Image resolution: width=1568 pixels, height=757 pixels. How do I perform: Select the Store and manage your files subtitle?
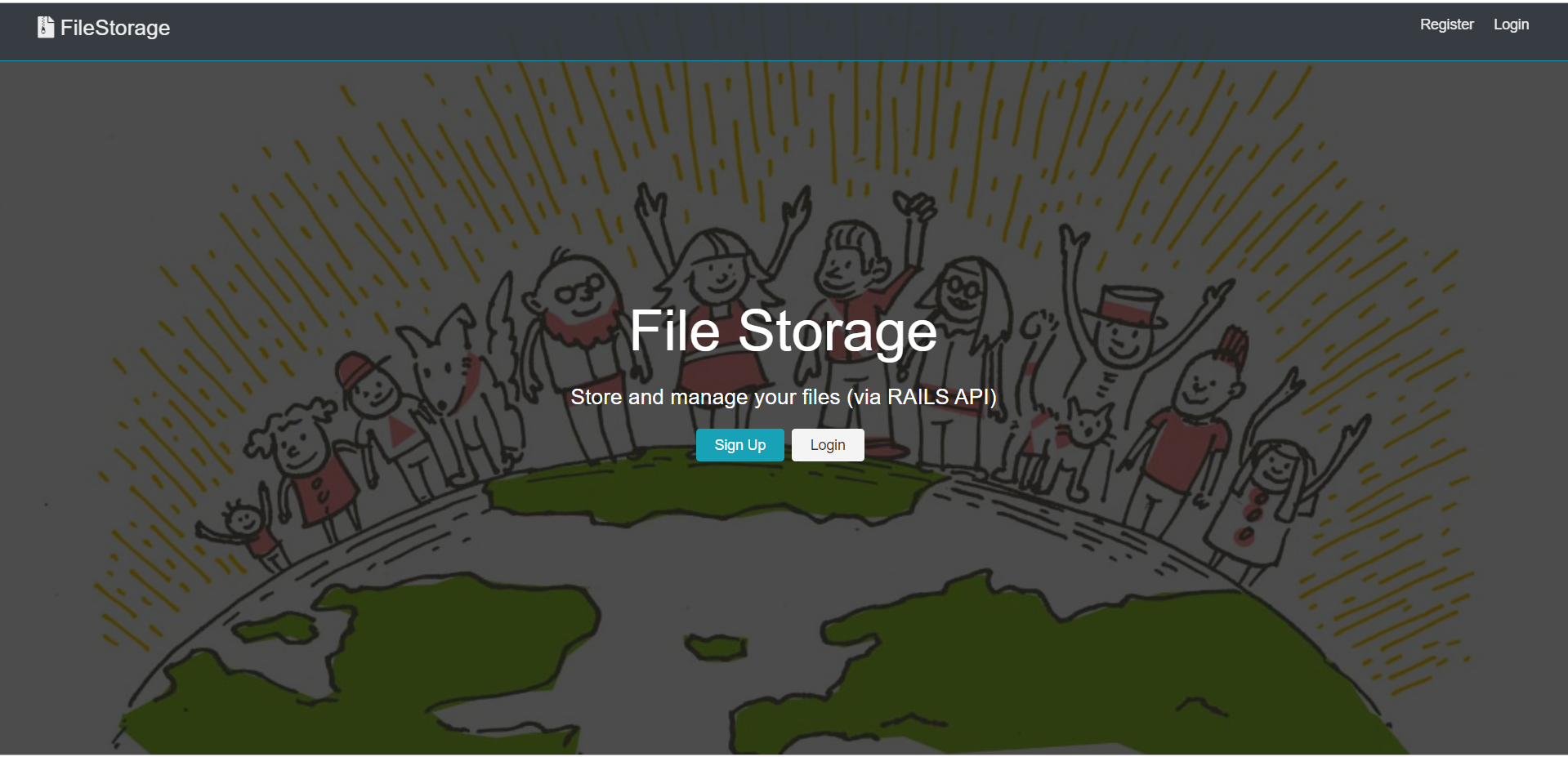coord(783,397)
